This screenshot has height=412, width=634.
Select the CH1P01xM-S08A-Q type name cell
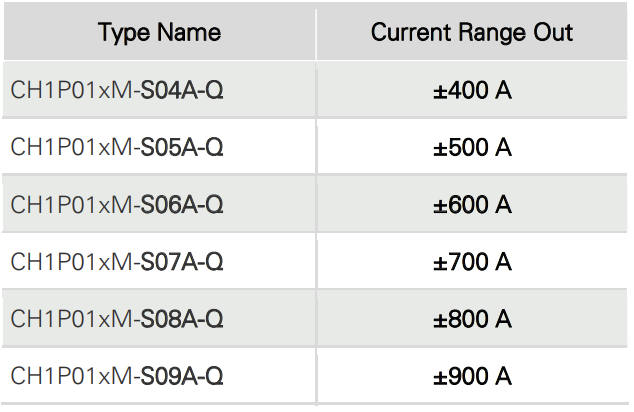[x=117, y=319]
